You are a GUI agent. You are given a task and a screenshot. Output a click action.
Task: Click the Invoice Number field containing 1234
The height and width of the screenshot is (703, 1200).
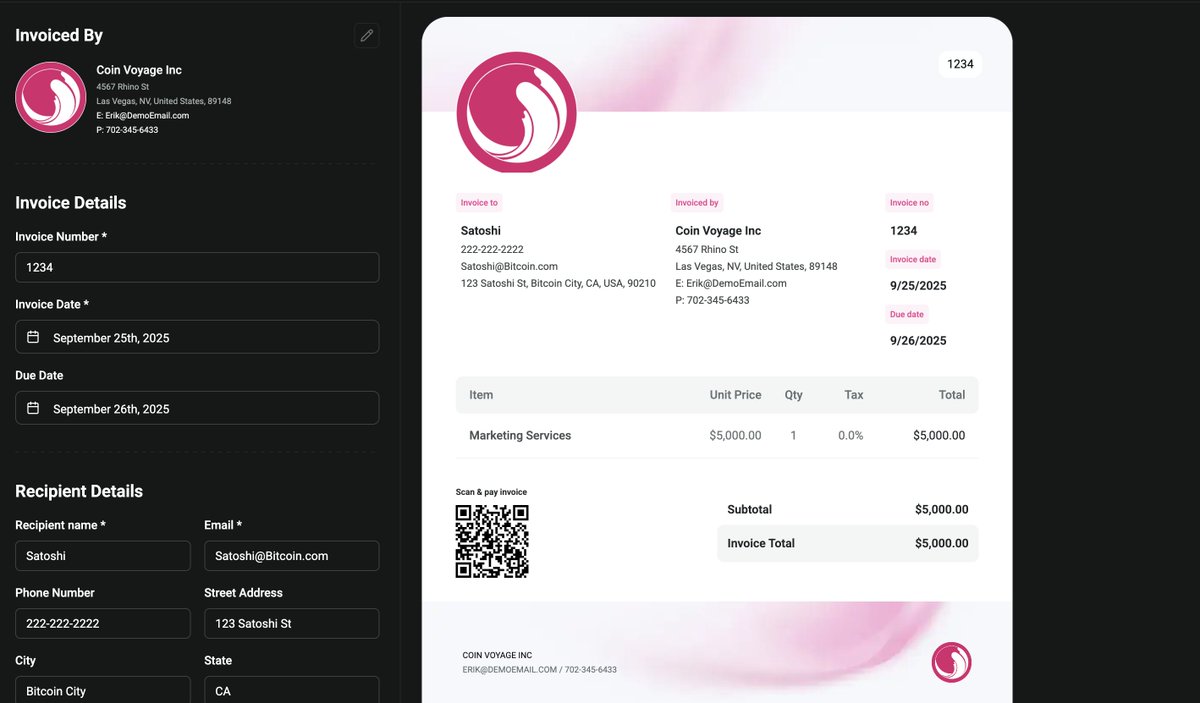196,267
